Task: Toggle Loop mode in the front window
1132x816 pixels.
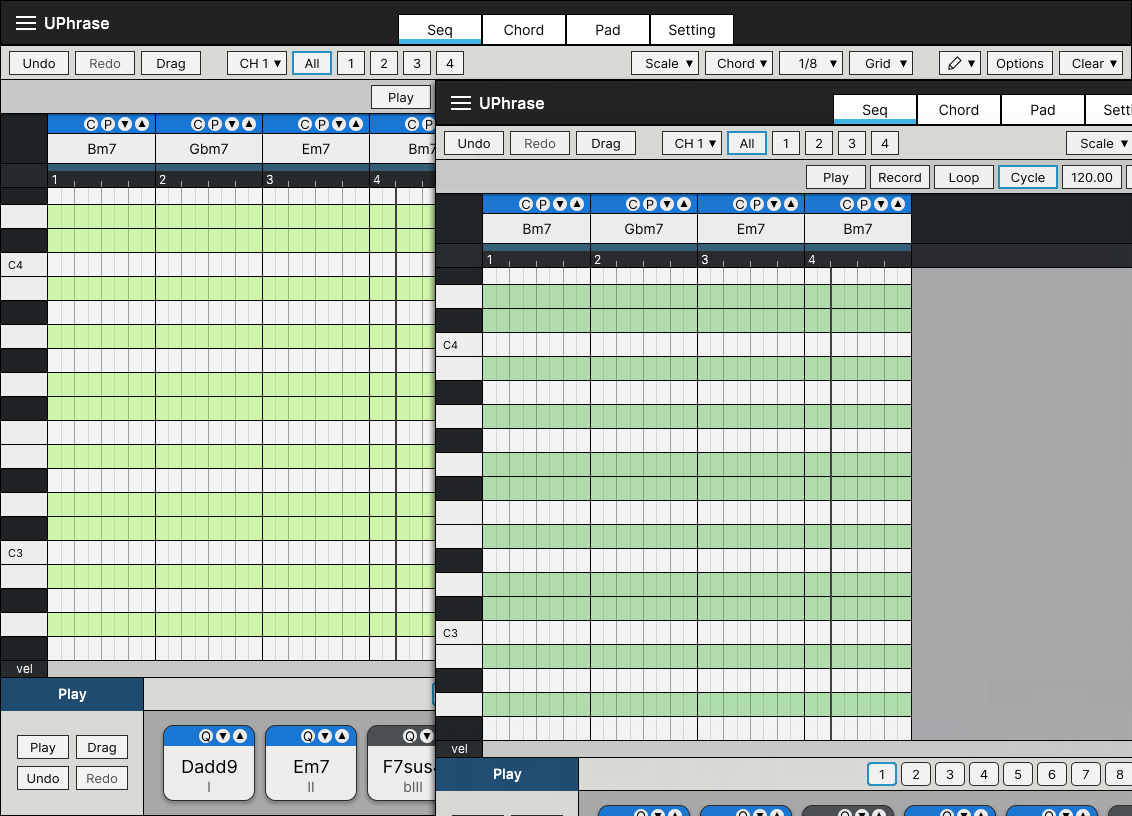Action: pos(964,178)
